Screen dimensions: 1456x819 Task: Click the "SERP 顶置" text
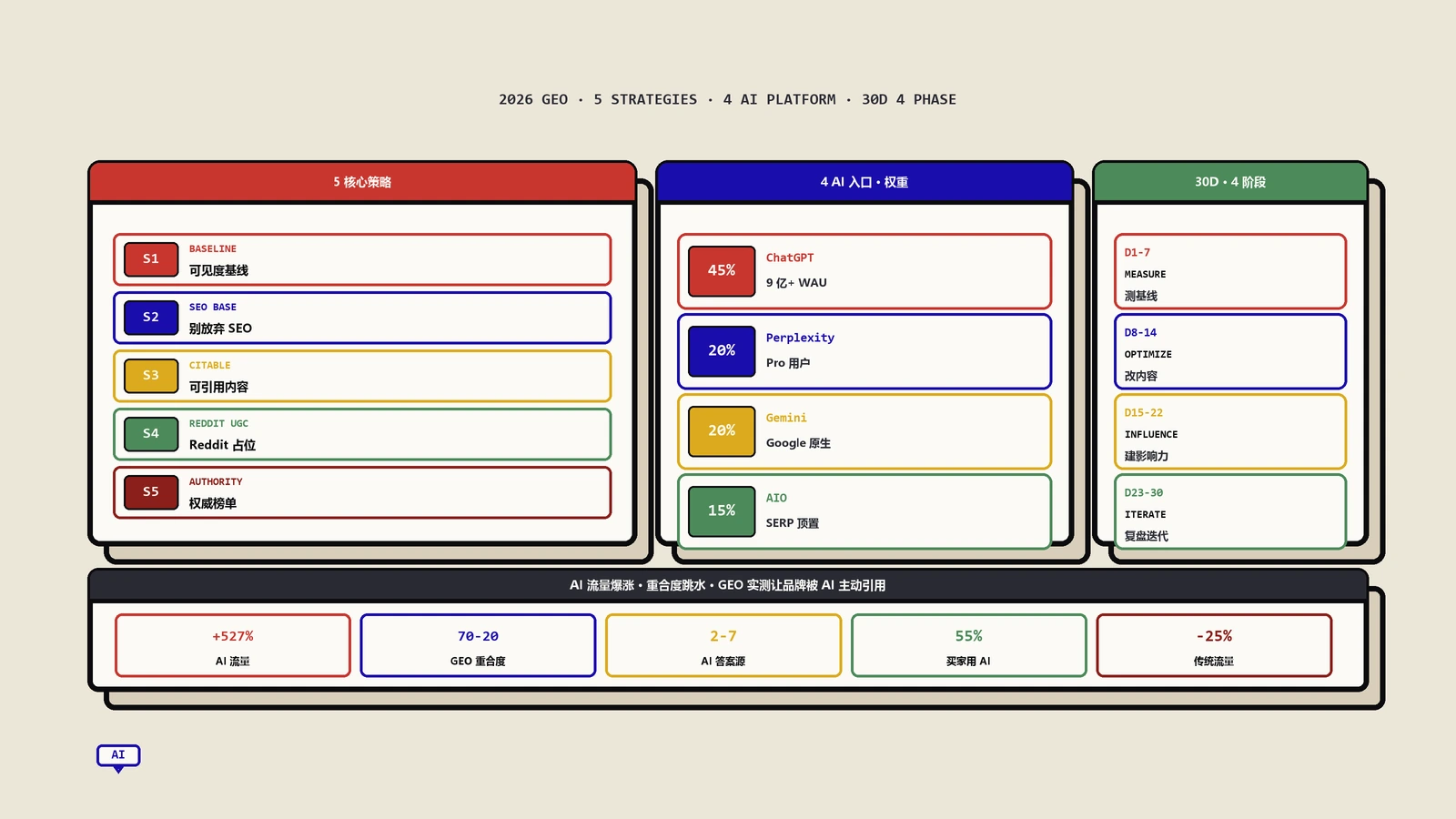[793, 523]
